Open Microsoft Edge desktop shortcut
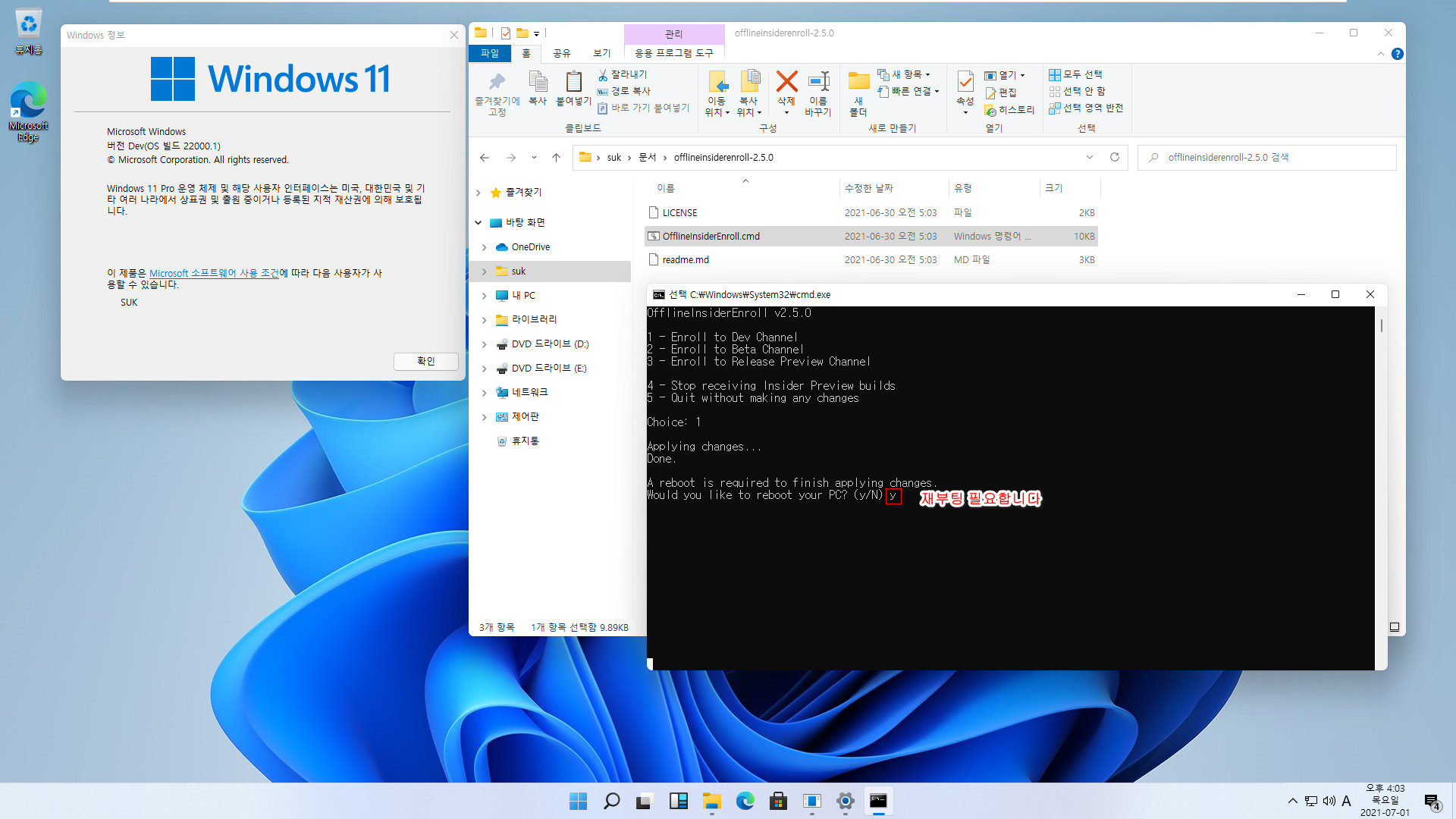The width and height of the screenshot is (1456, 819). coord(28,111)
